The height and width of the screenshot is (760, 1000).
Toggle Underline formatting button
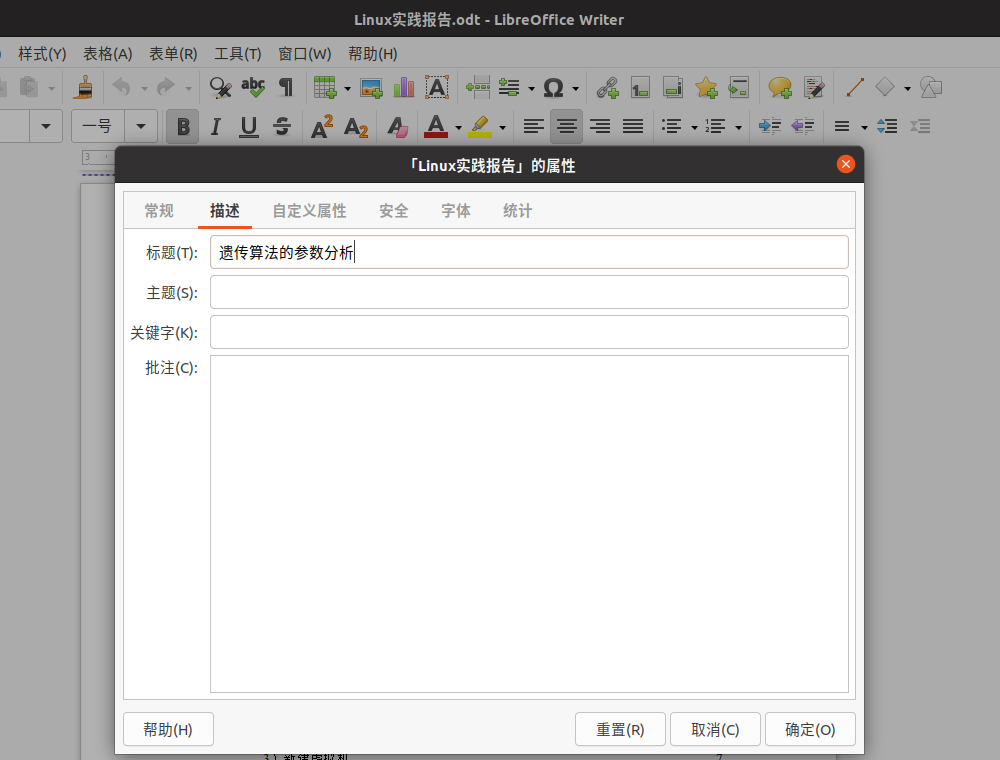tap(249, 127)
